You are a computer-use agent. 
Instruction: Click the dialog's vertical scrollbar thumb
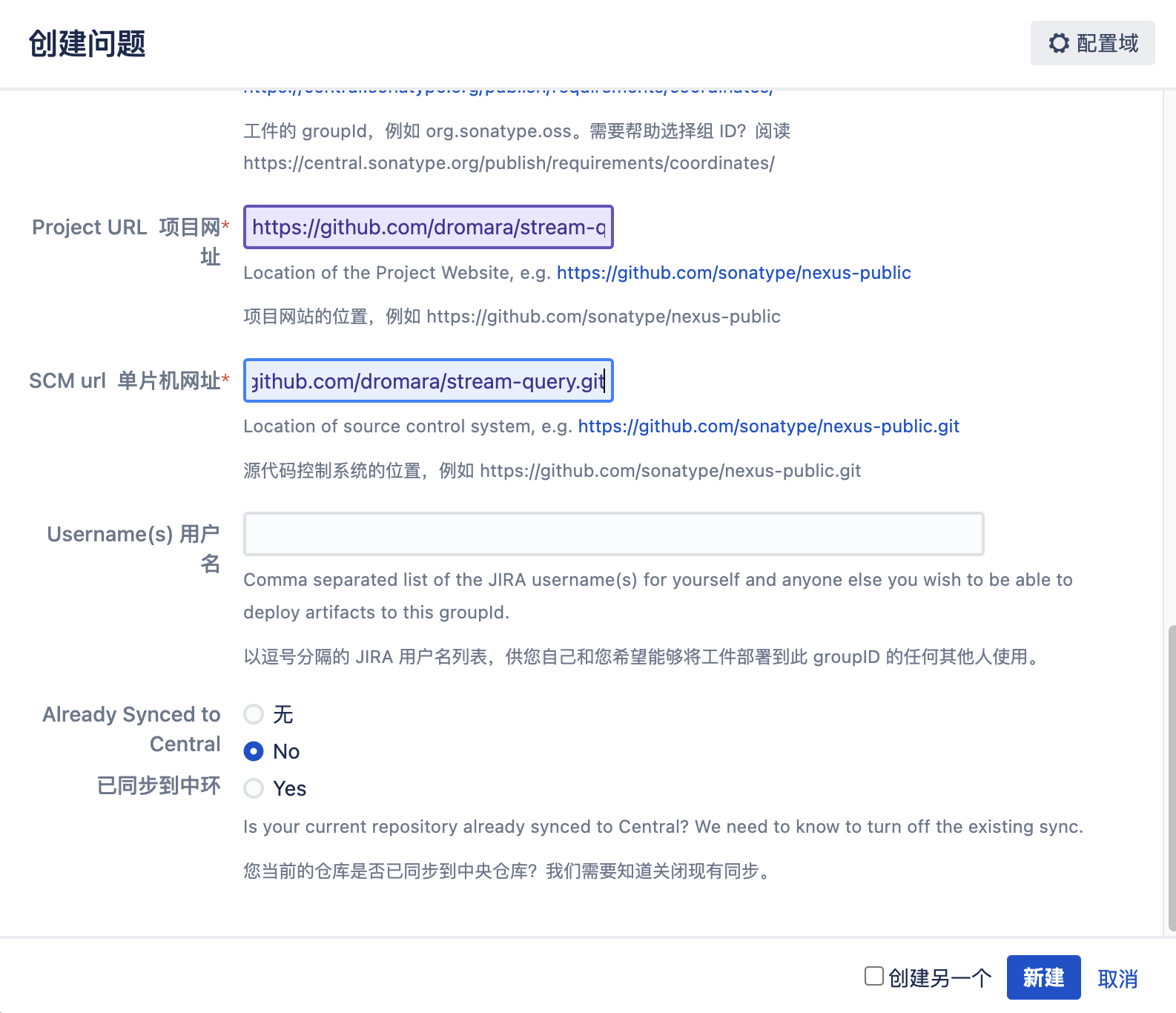[x=1172, y=777]
